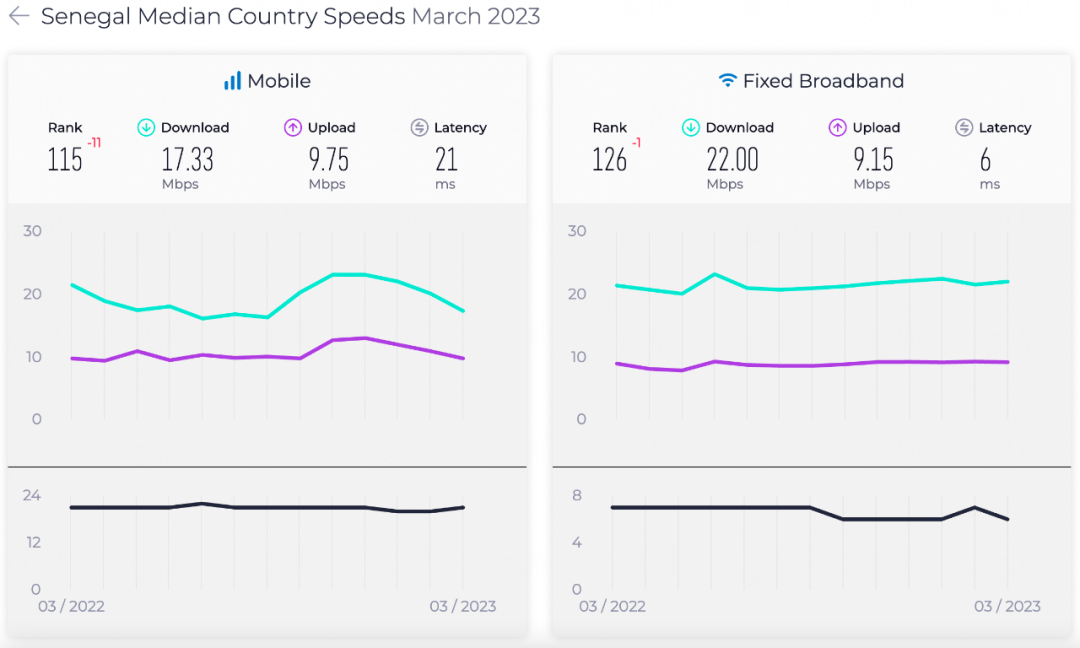
Task: Click Fixed Broadband download speed 22.00
Action: (732, 160)
